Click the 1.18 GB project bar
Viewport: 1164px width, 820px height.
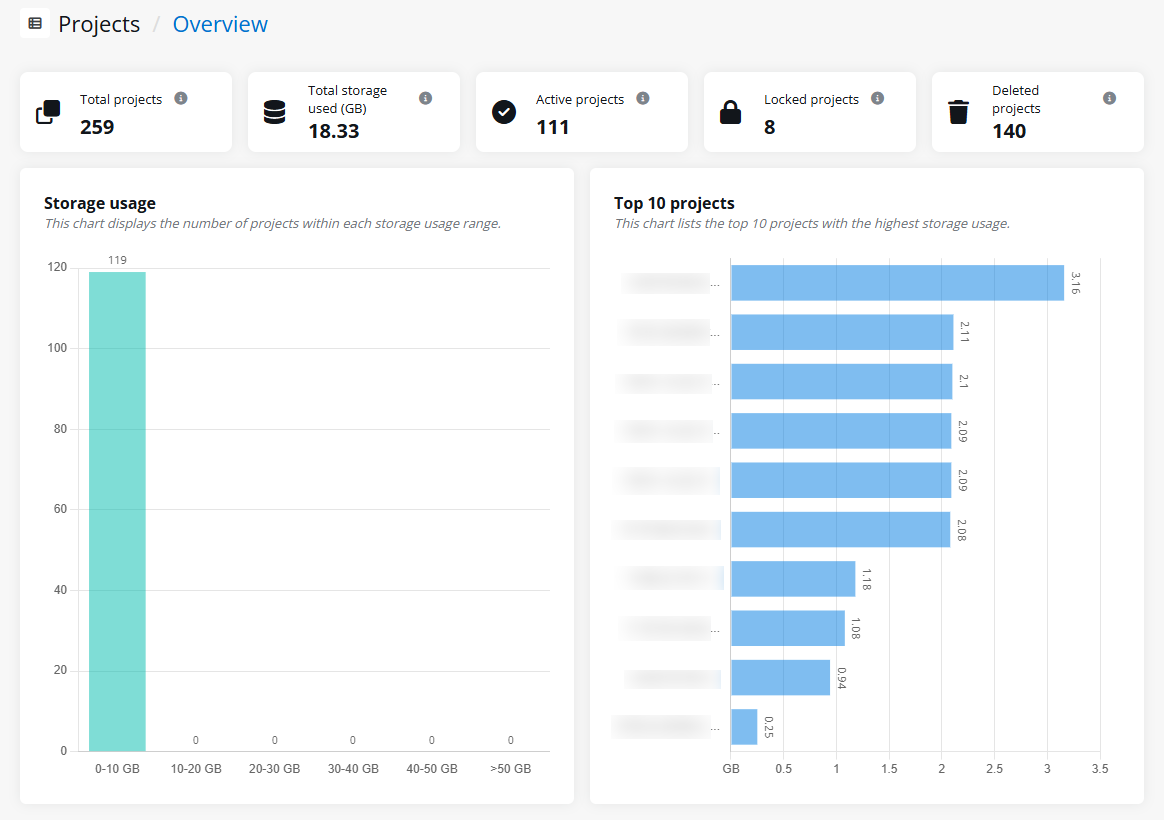tap(793, 579)
